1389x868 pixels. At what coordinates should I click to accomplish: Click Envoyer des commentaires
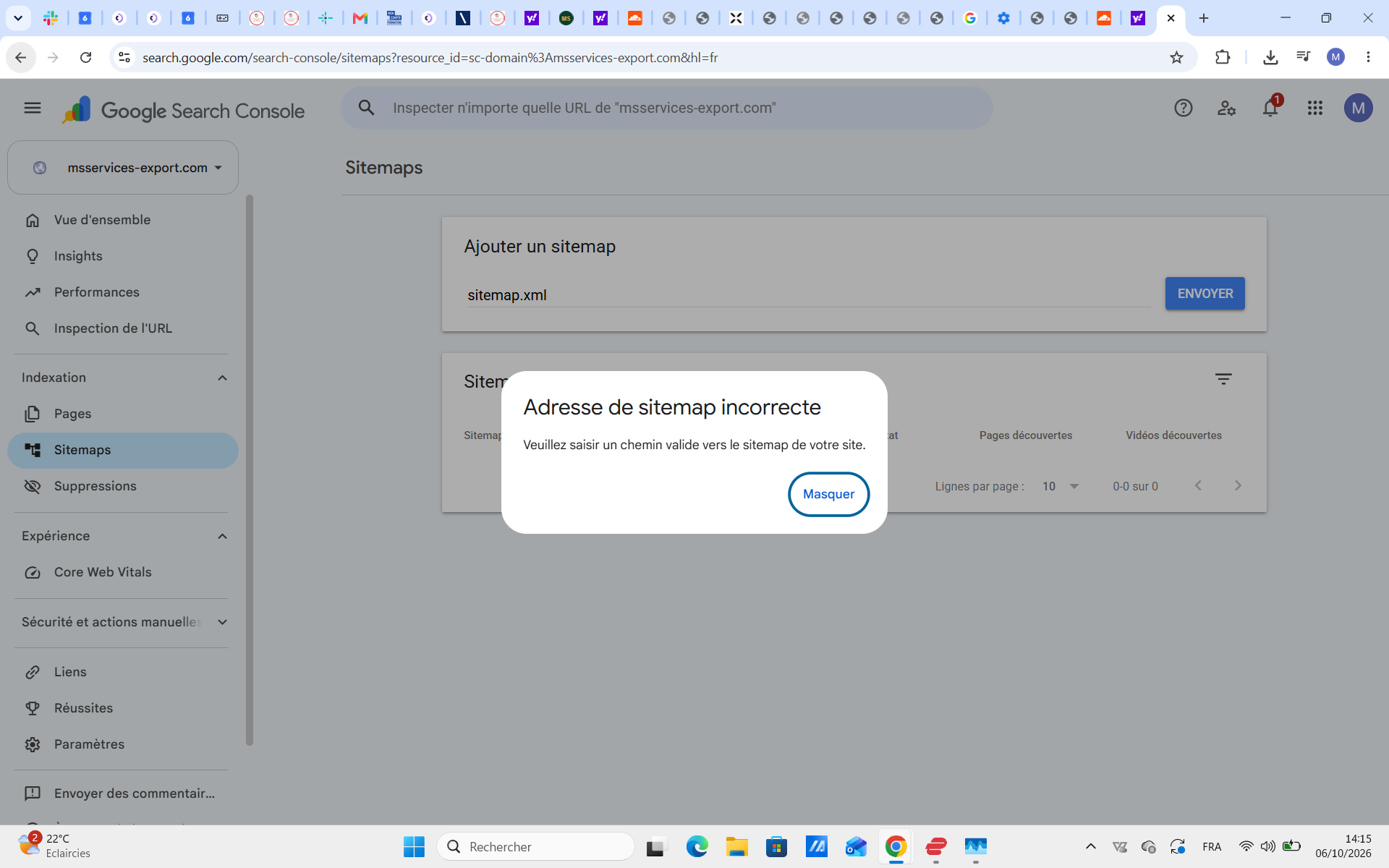123,793
